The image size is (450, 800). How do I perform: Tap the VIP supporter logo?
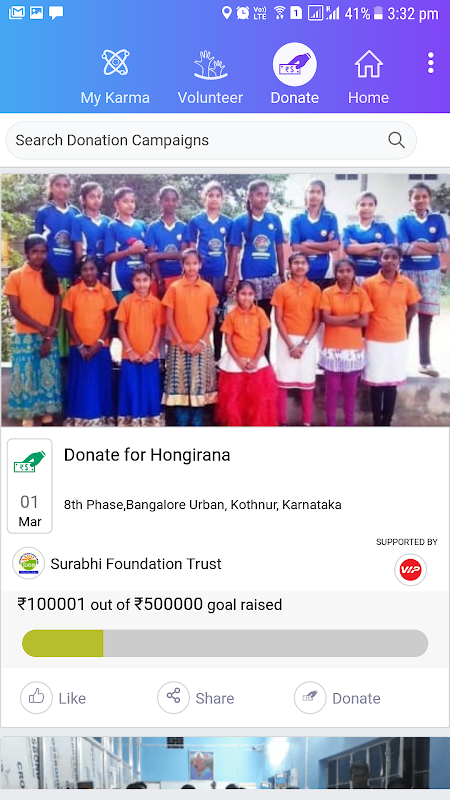(410, 570)
